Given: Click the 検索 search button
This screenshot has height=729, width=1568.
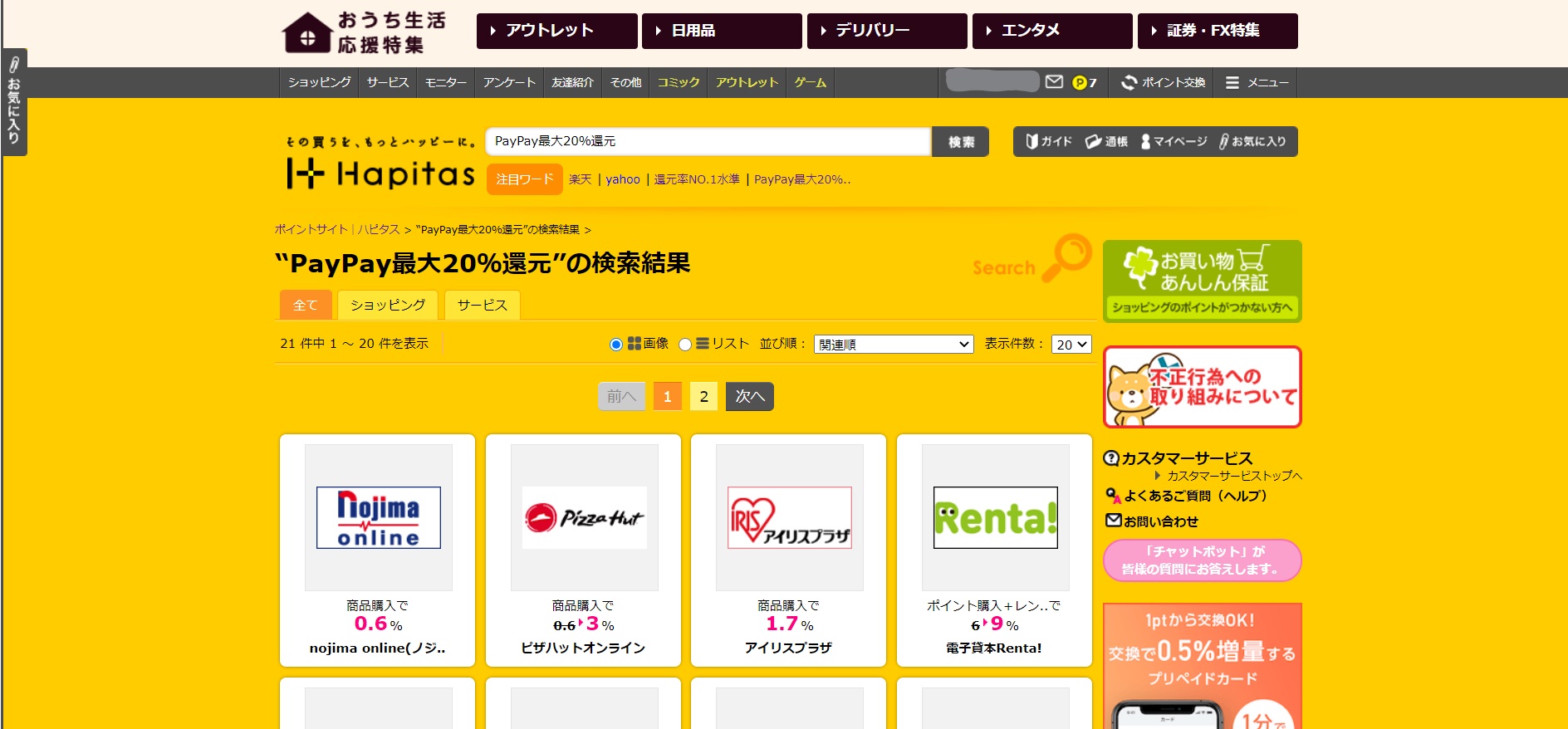Looking at the screenshot, I should point(961,141).
